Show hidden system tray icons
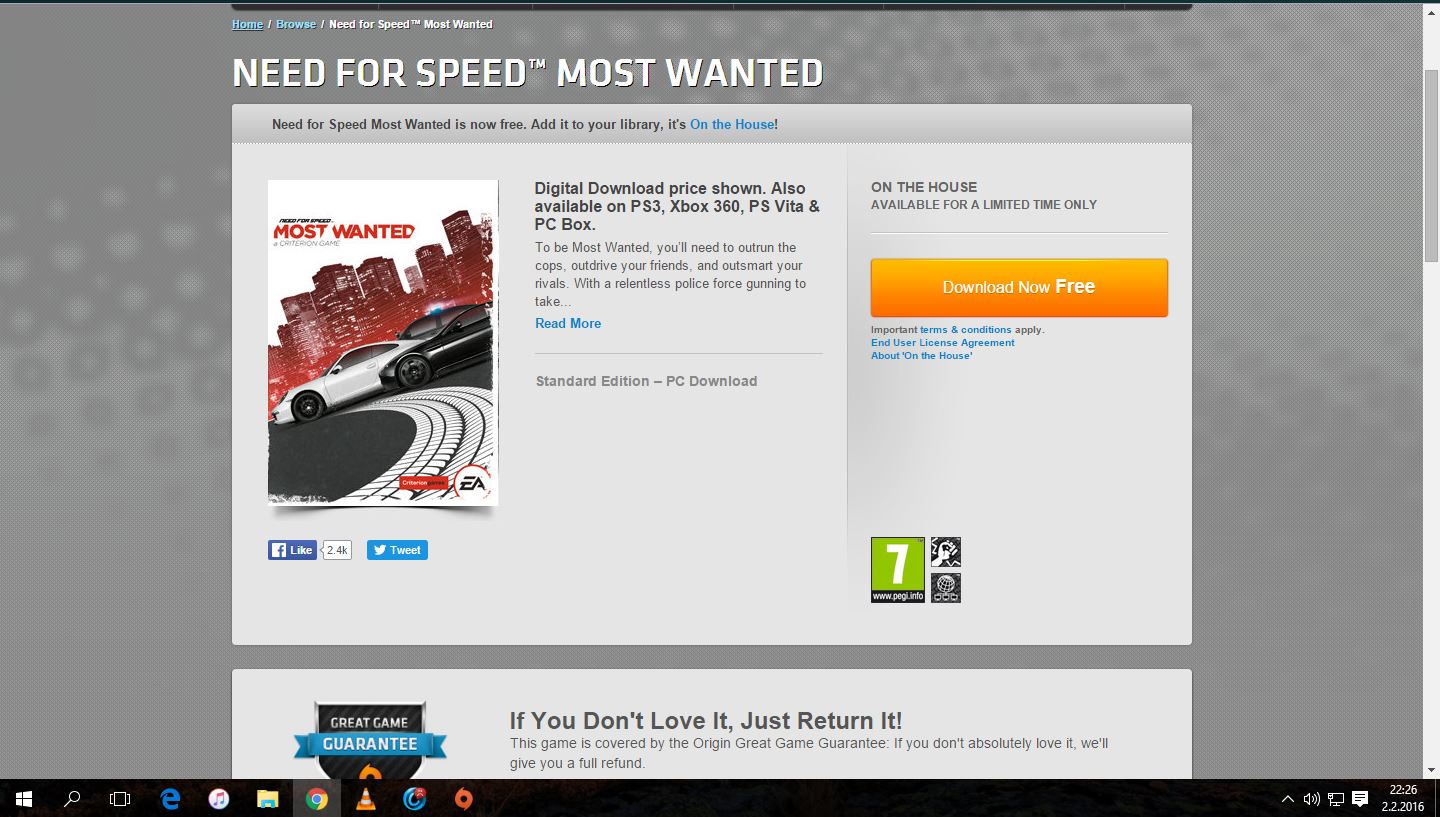This screenshot has height=817, width=1440. click(x=1287, y=799)
